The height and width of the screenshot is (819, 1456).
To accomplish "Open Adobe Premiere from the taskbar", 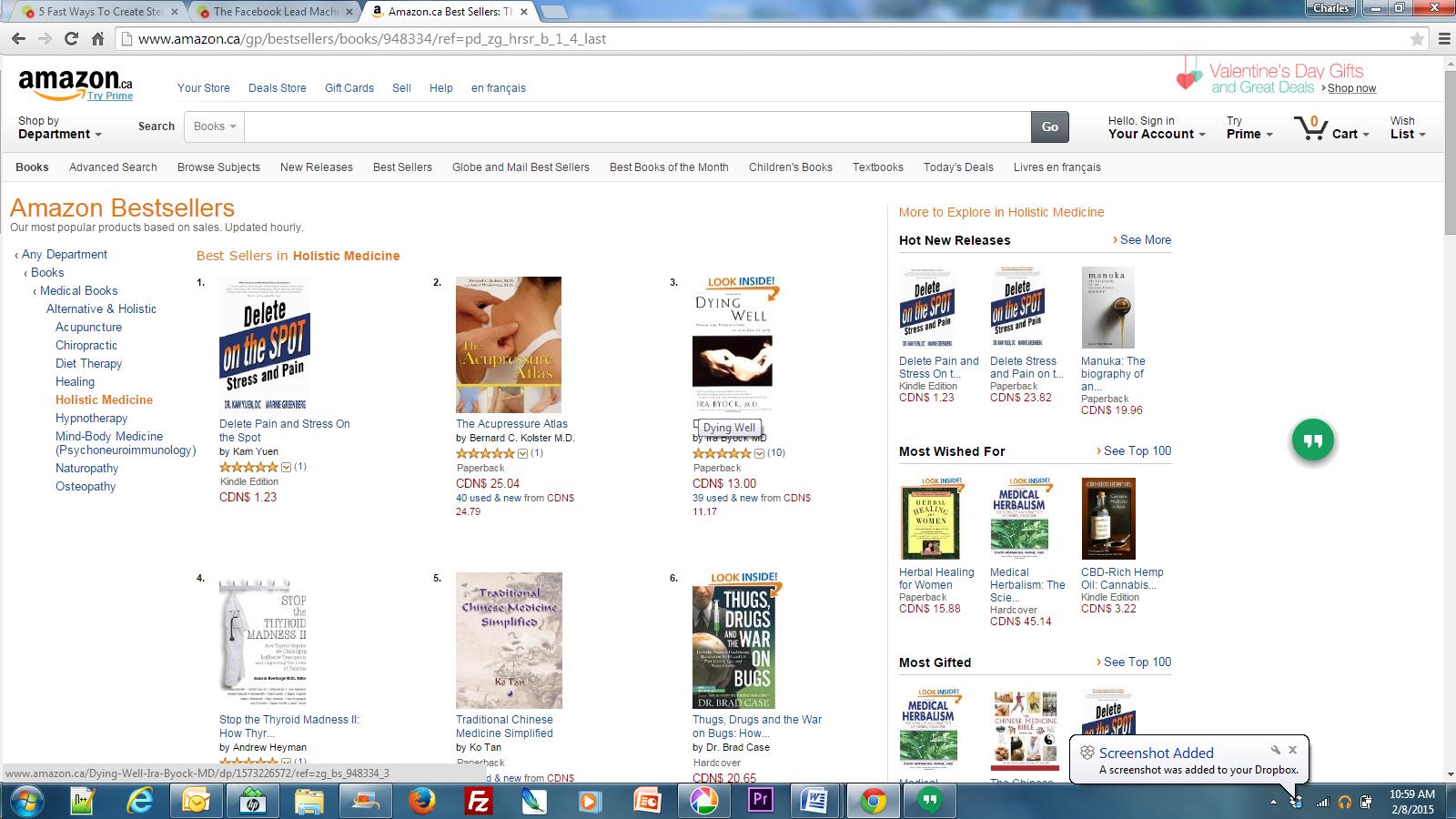I will [x=760, y=801].
